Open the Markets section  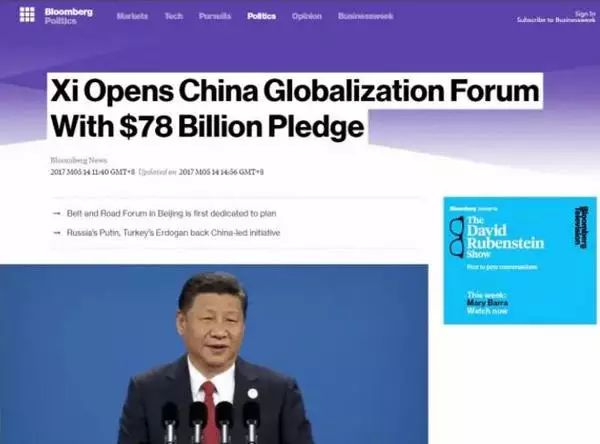tap(132, 16)
